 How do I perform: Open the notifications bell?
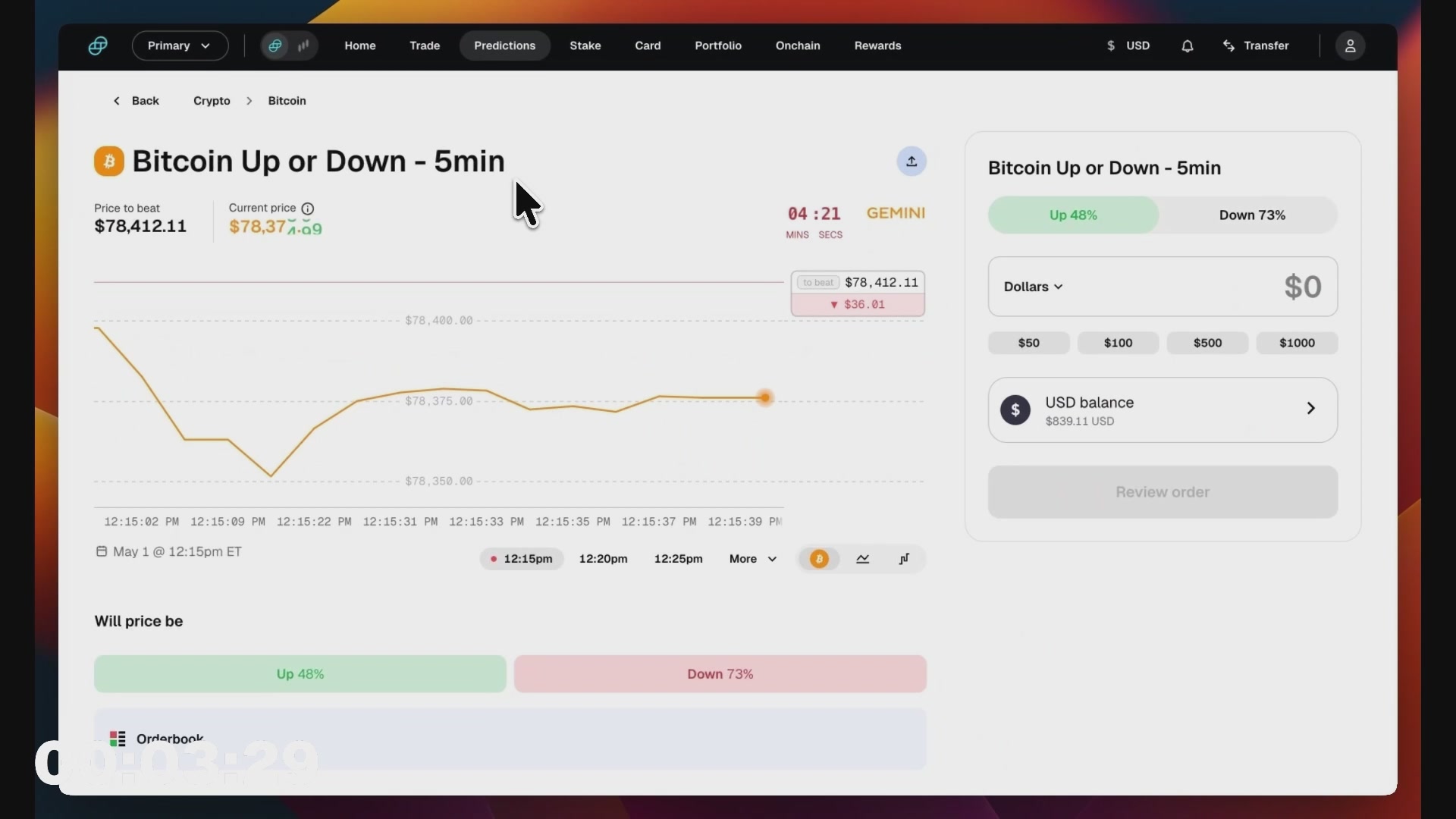coord(1188,46)
